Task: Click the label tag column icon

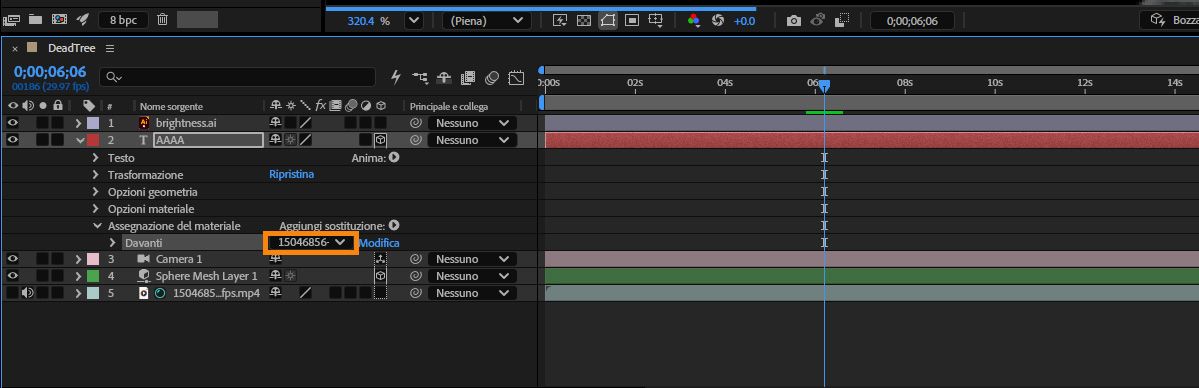Action: click(89, 106)
